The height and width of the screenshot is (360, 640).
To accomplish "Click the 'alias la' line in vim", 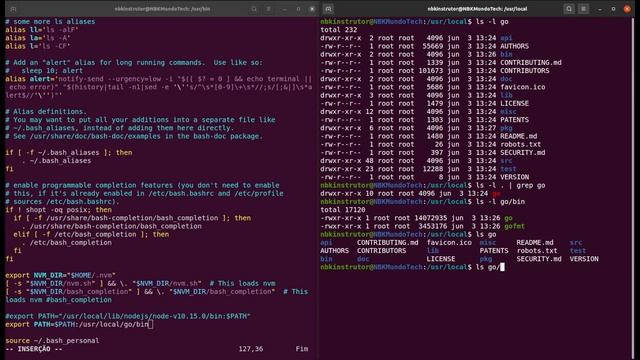I will pos(38,38).
